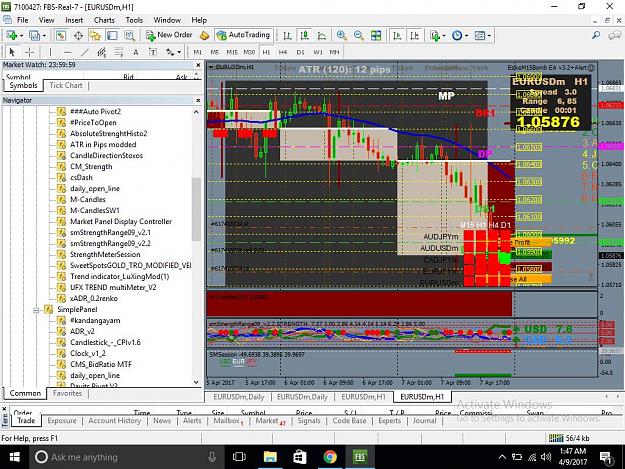Select the Clock_v1_2 indicator
Screen dimensions: 625x469
(88, 353)
